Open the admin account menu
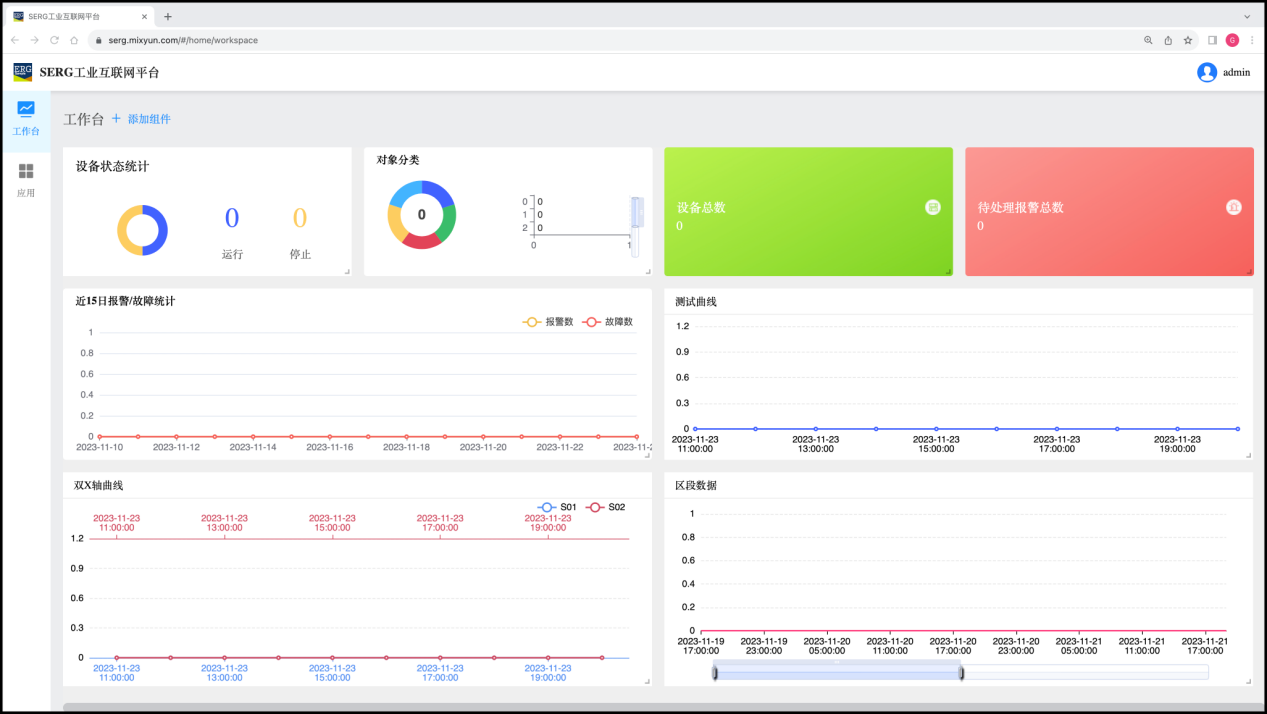1267x714 pixels. coord(1236,72)
